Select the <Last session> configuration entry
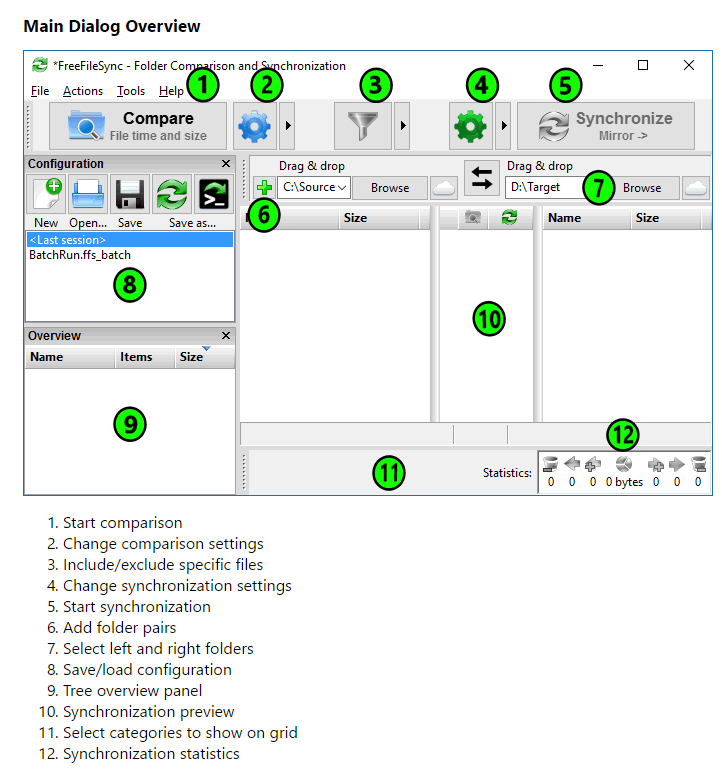722x776 pixels. tap(130, 240)
